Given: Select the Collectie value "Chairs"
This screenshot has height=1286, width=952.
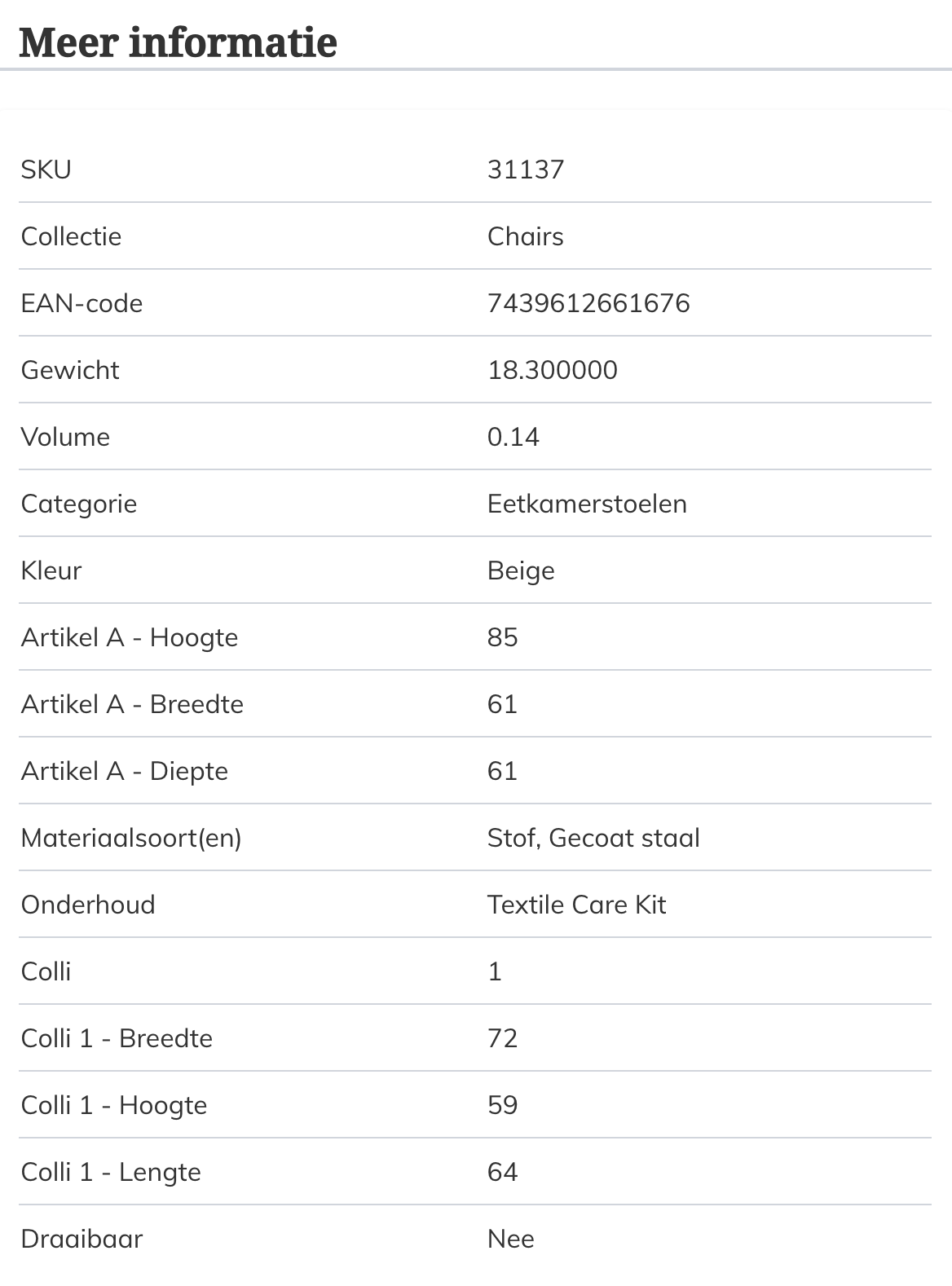Looking at the screenshot, I should (526, 236).
